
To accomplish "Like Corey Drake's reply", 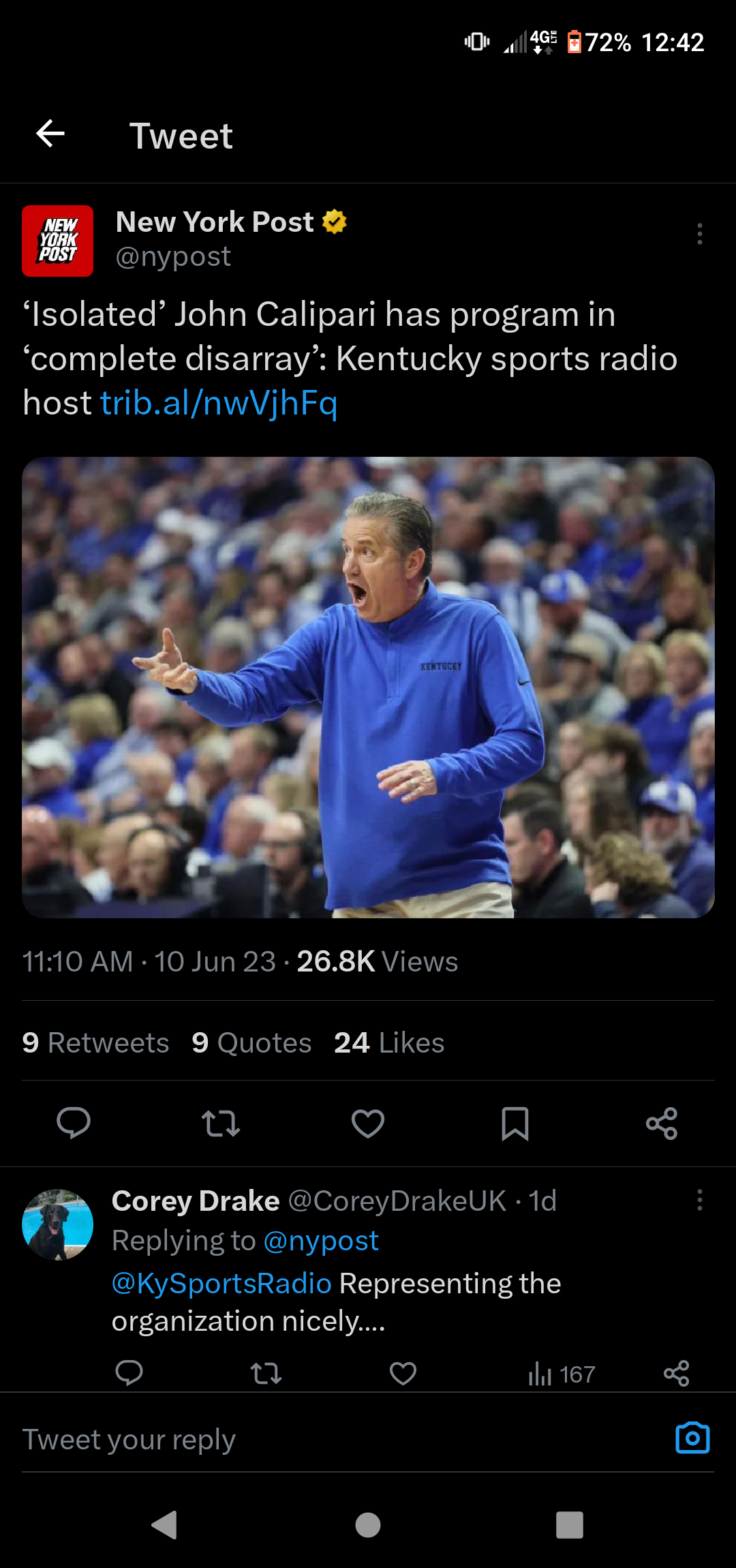I will coord(403,1373).
